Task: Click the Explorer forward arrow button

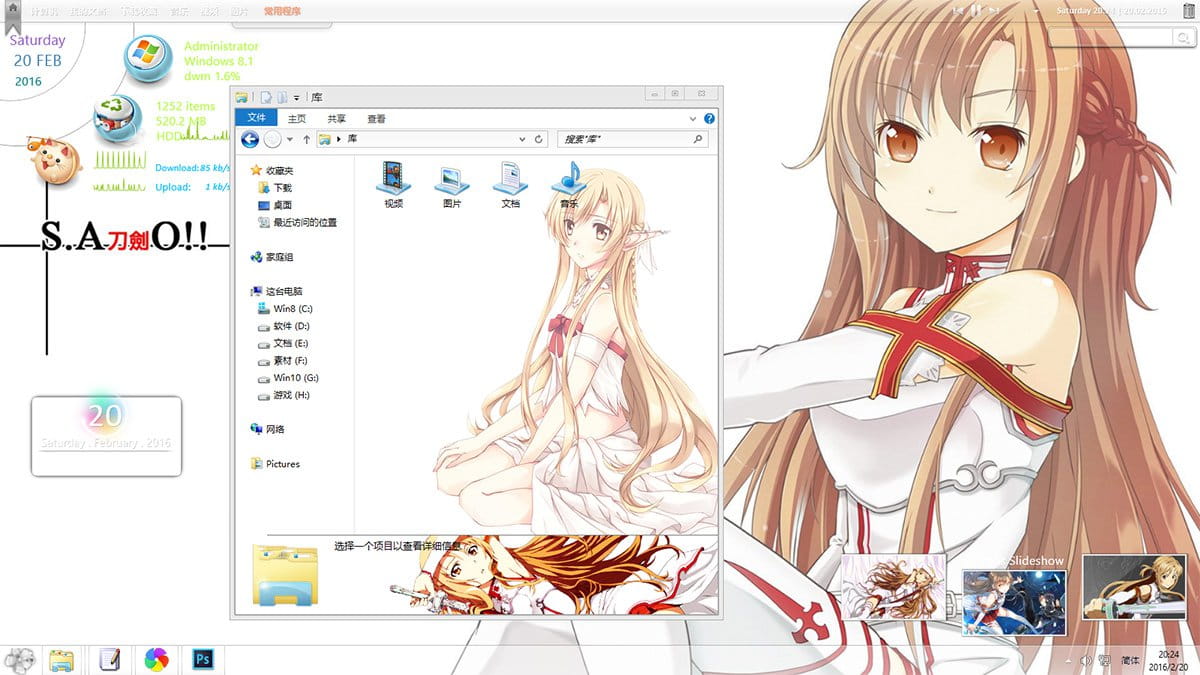Action: click(272, 139)
